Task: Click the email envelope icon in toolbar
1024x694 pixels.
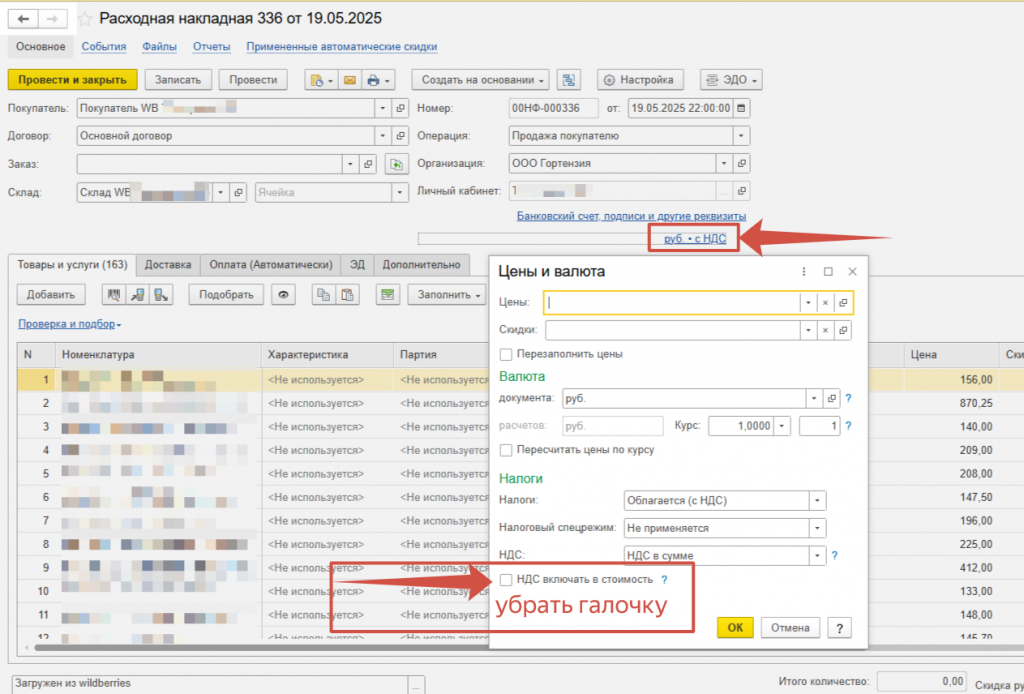Action: click(x=350, y=80)
